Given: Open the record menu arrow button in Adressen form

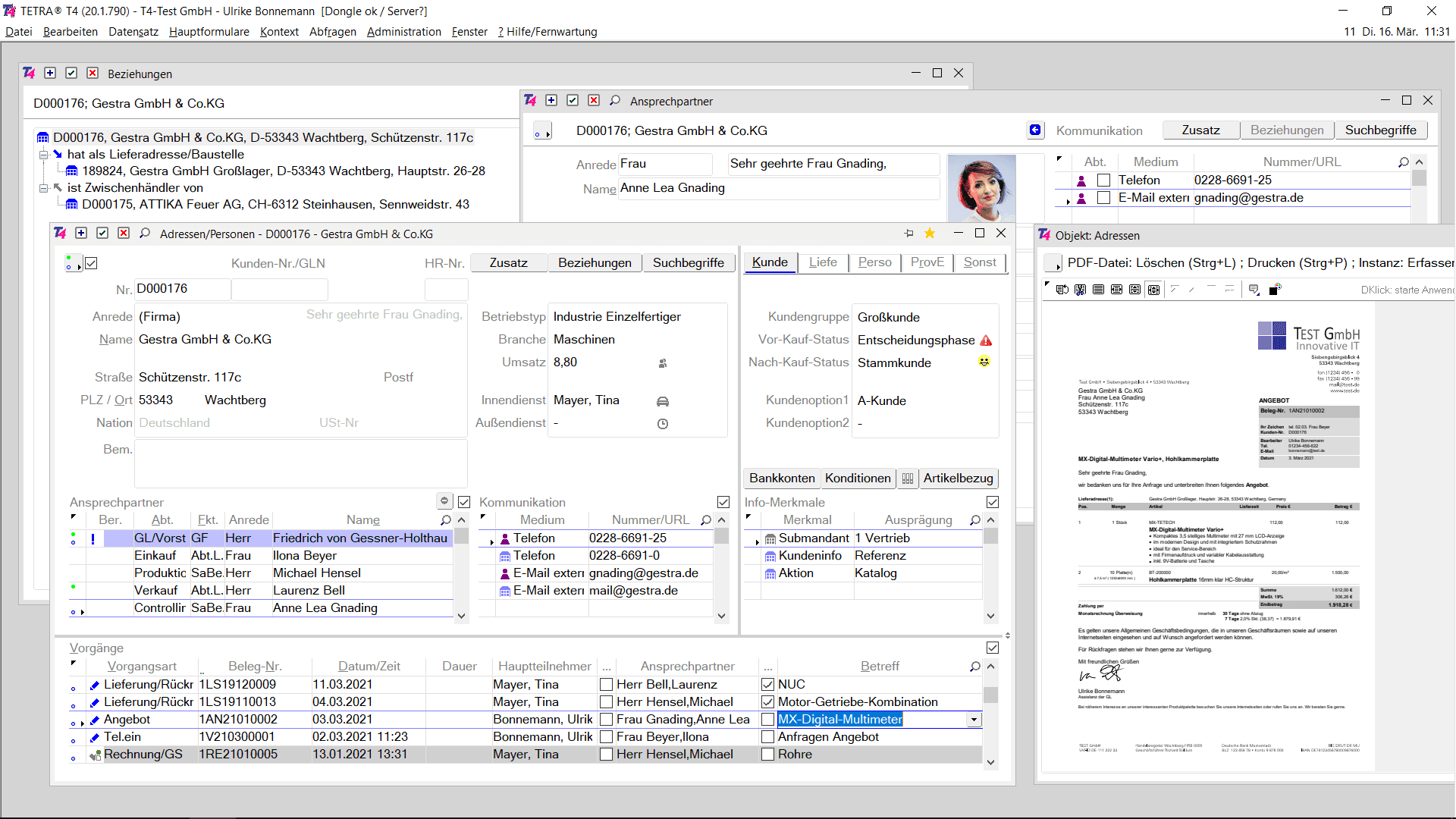Looking at the screenshot, I should click(x=74, y=263).
